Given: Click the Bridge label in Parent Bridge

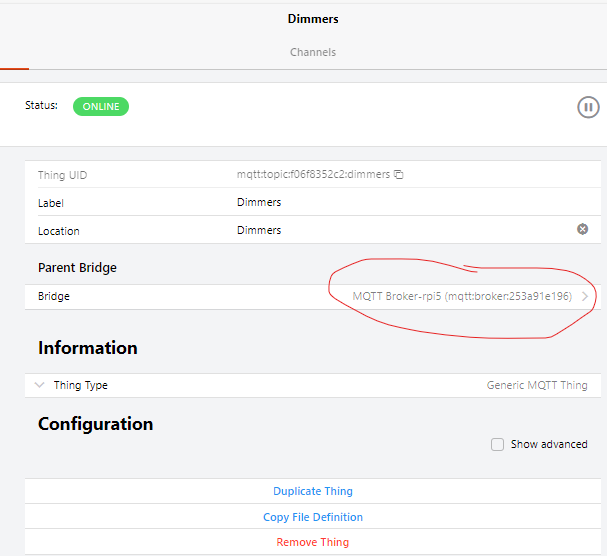Looking at the screenshot, I should click(x=54, y=297).
